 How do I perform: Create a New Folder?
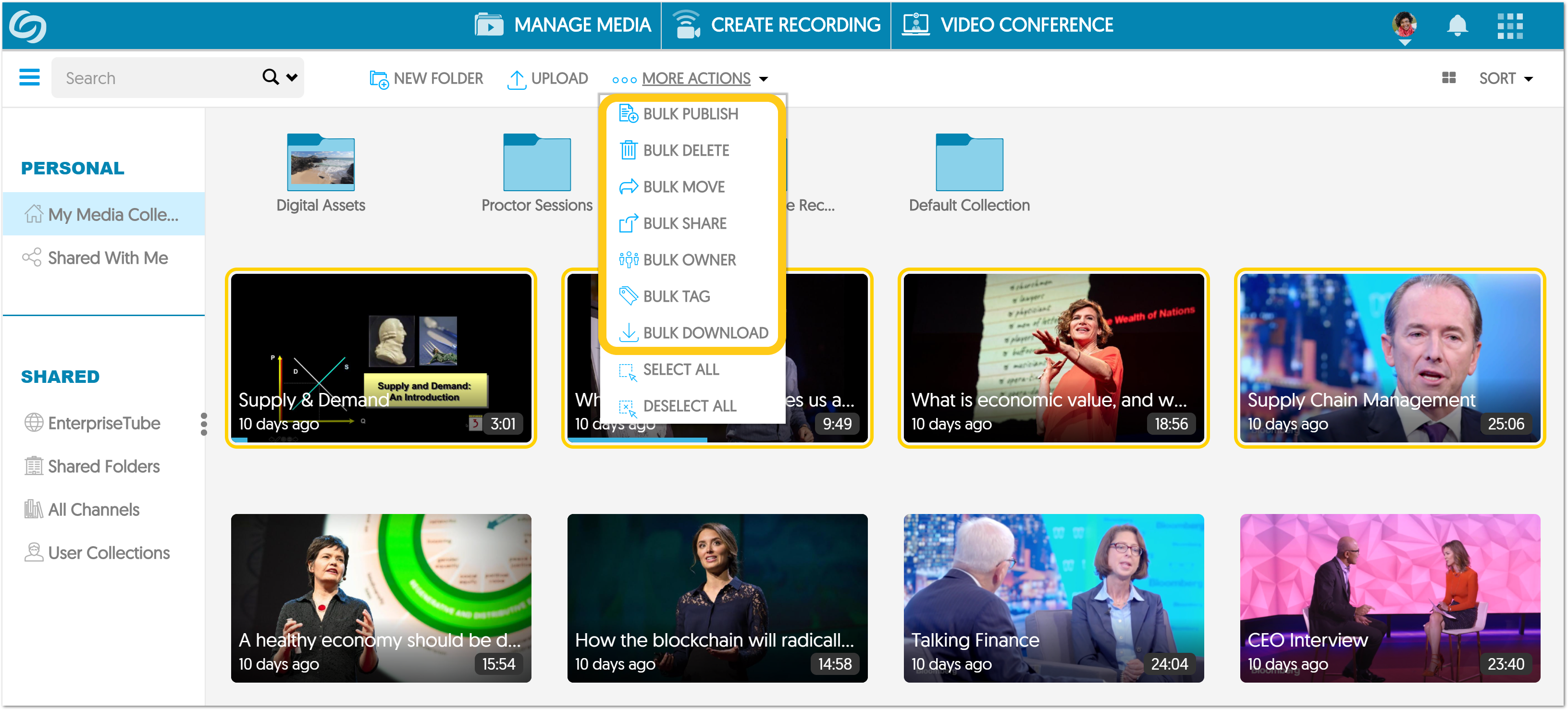[426, 78]
